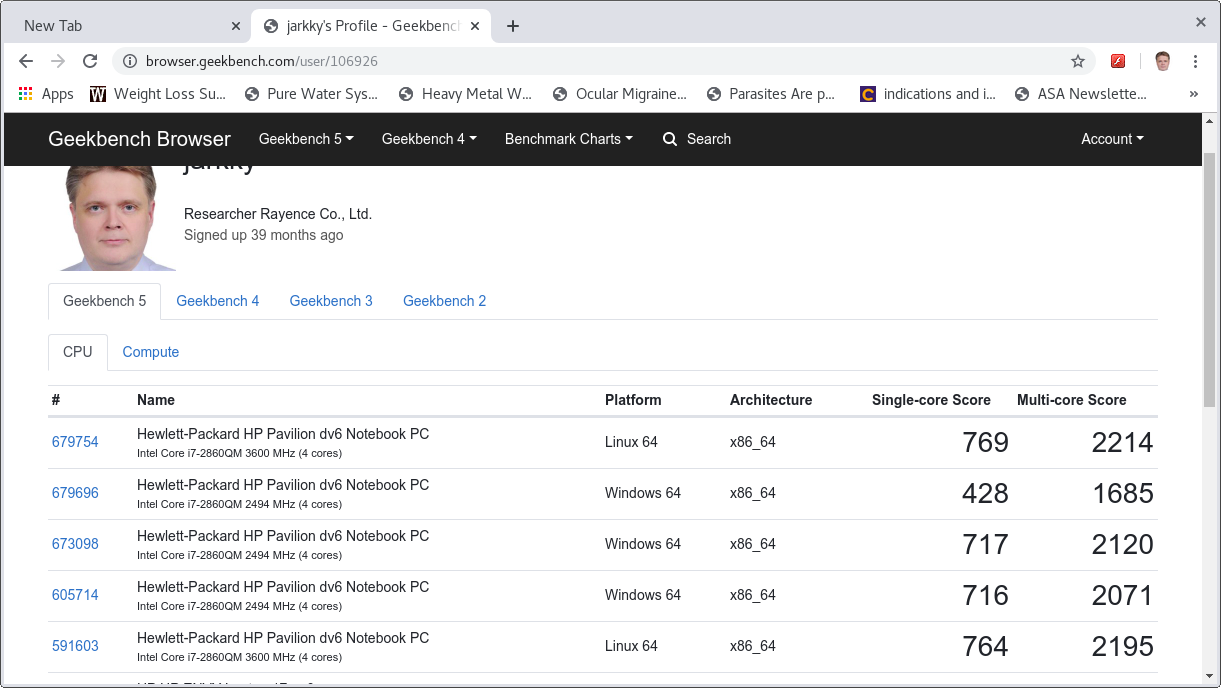Image resolution: width=1221 pixels, height=688 pixels.
Task: Go back with the browser back arrow
Action: coord(26,61)
